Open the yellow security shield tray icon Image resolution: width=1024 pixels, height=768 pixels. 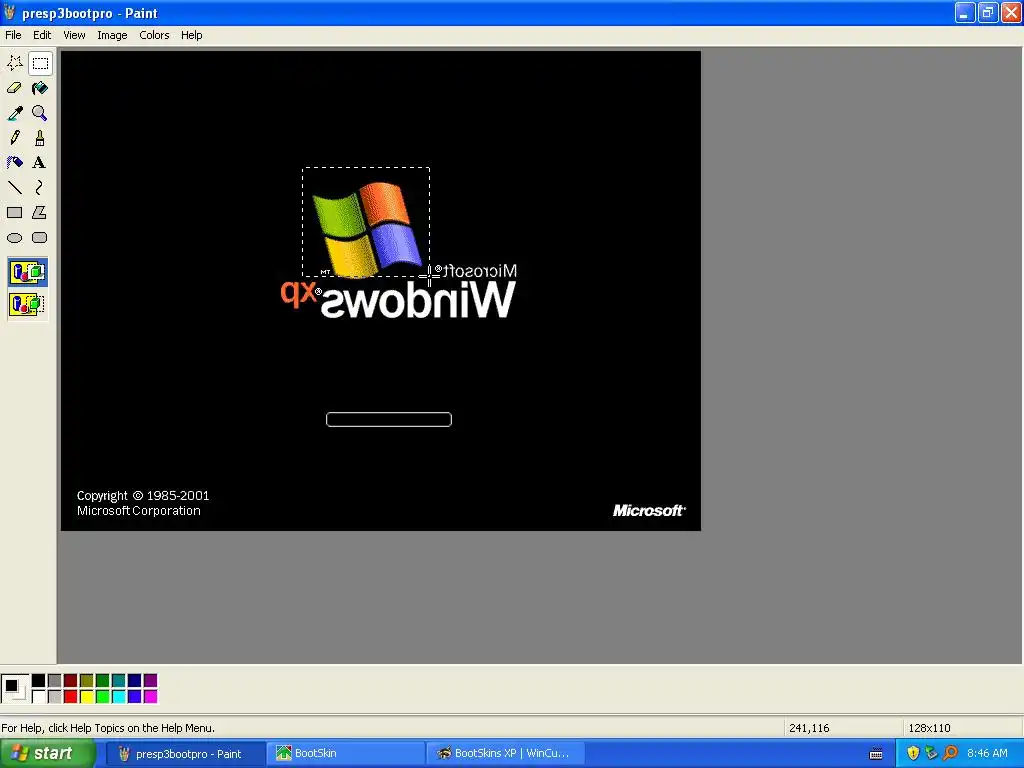[913, 754]
